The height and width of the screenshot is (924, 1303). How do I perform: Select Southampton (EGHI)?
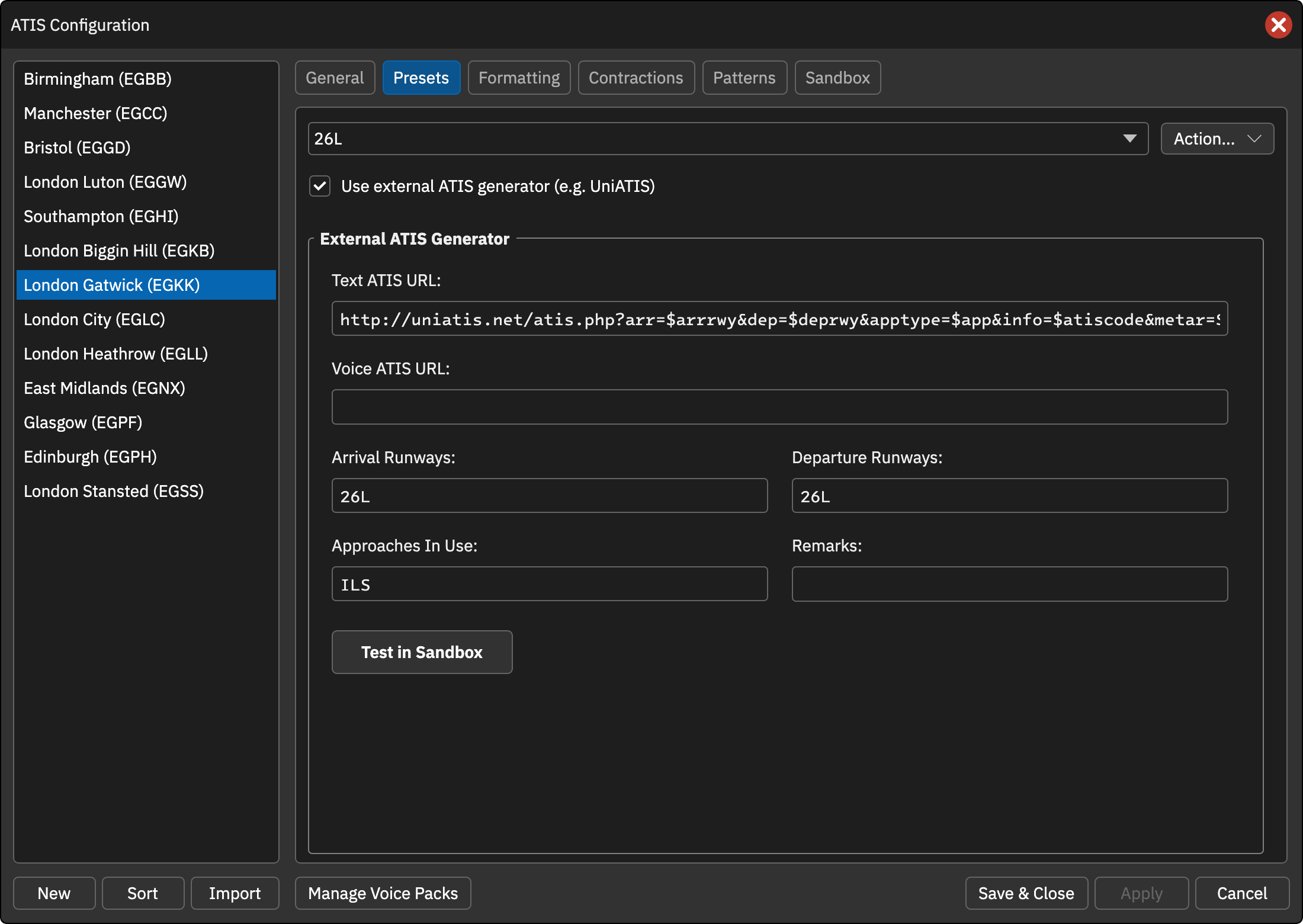pyautogui.click(x=146, y=216)
